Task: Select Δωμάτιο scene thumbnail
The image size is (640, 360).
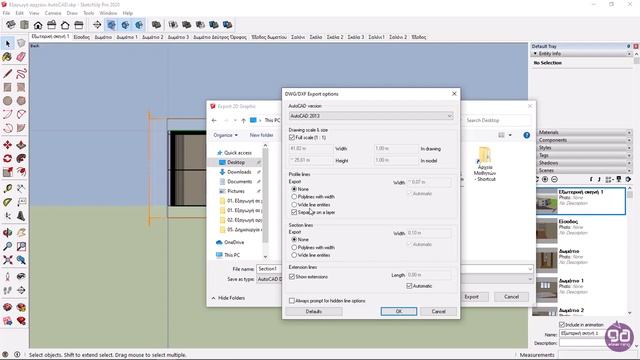Action: click(x=547, y=260)
